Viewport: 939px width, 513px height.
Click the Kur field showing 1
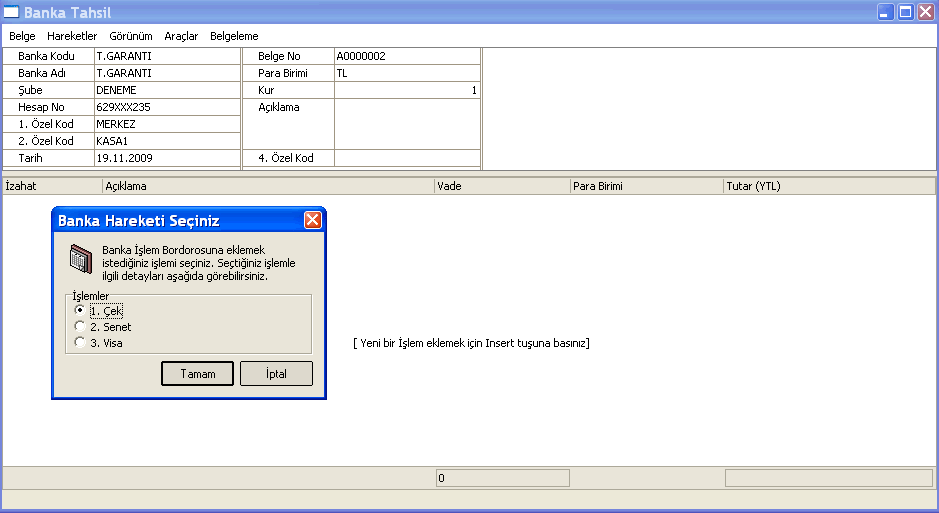407,90
